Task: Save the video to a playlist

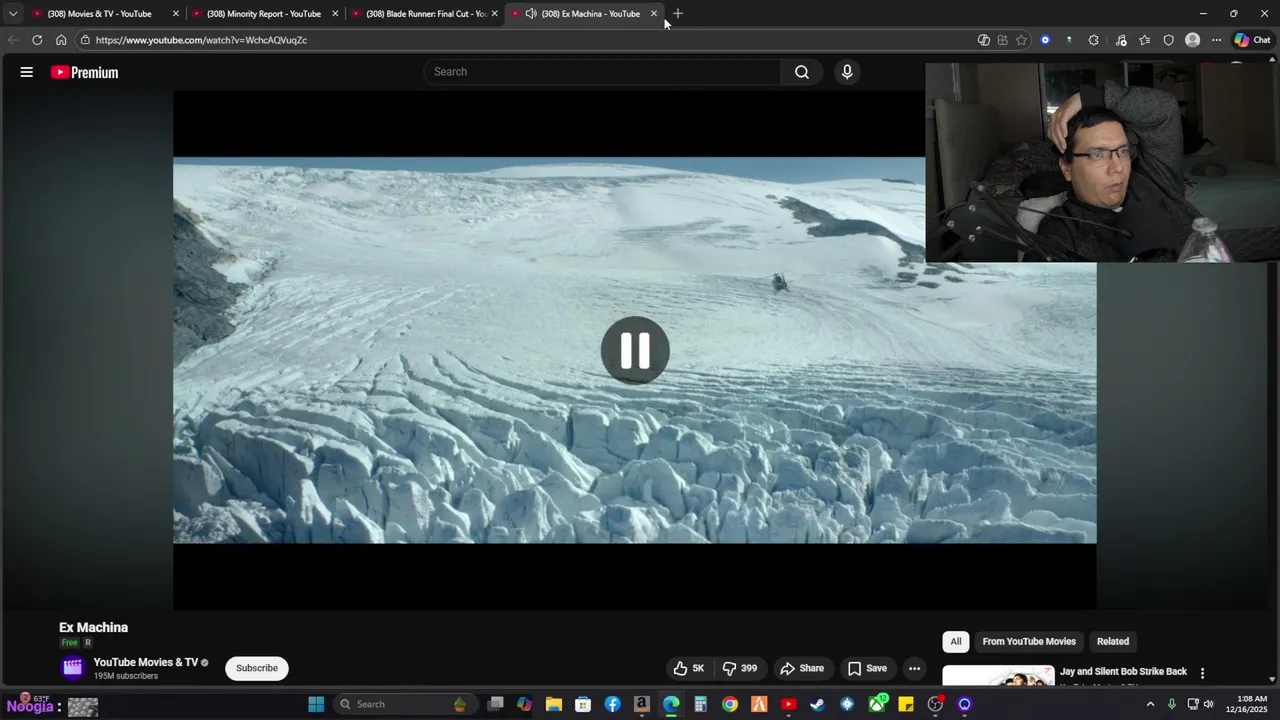Action: coord(867,668)
